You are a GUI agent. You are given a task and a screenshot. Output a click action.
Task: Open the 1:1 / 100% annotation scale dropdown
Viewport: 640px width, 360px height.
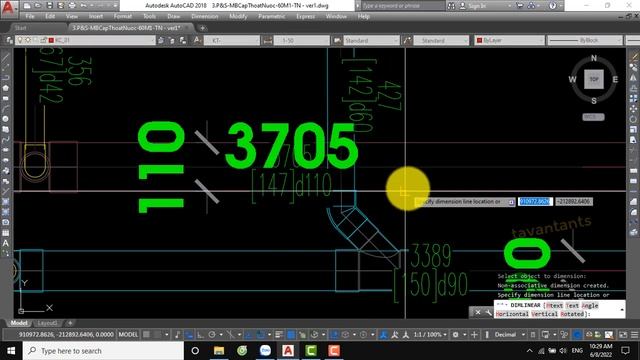pos(430,335)
